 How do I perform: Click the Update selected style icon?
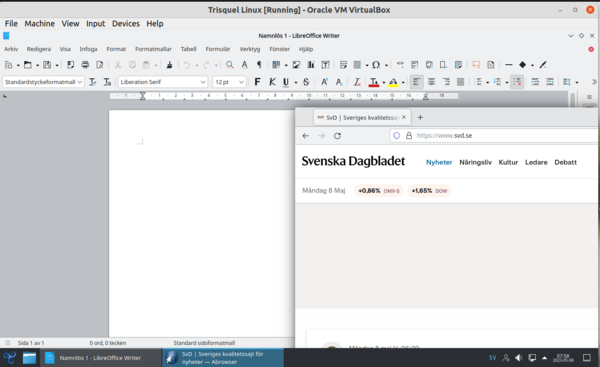92,82
